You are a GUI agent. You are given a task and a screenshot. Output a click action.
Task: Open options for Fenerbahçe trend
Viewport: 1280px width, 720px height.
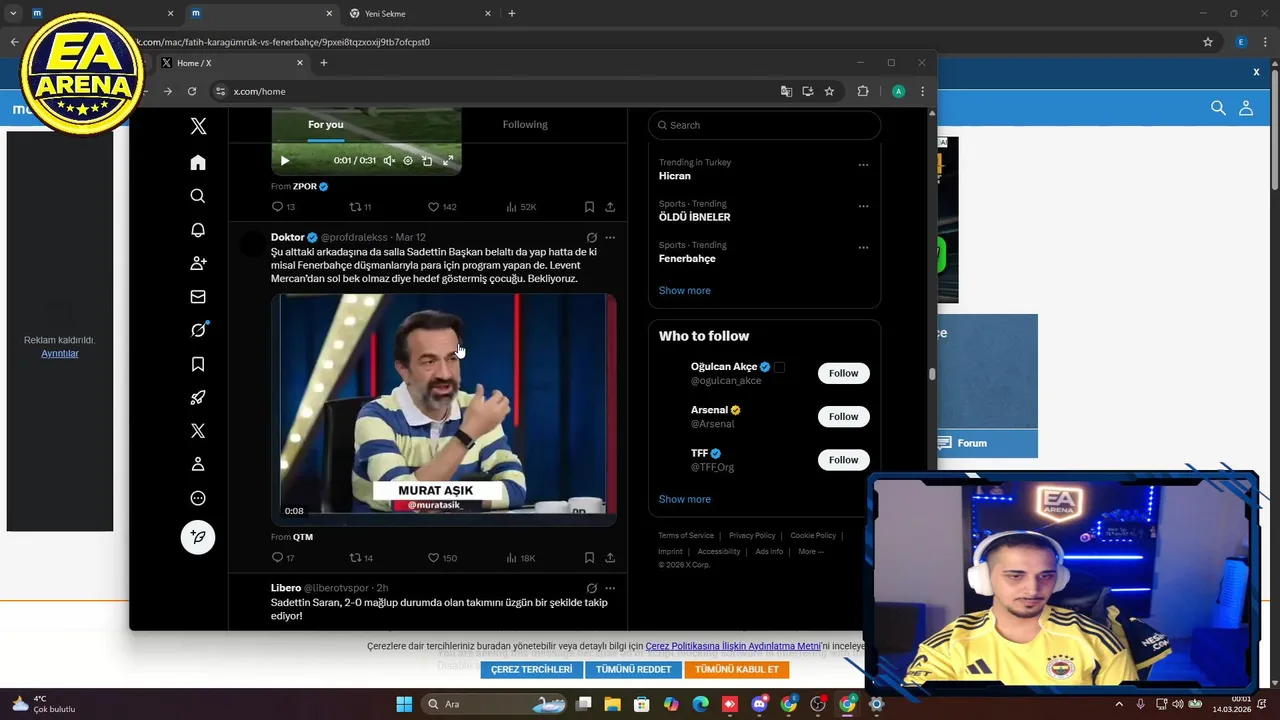point(863,248)
